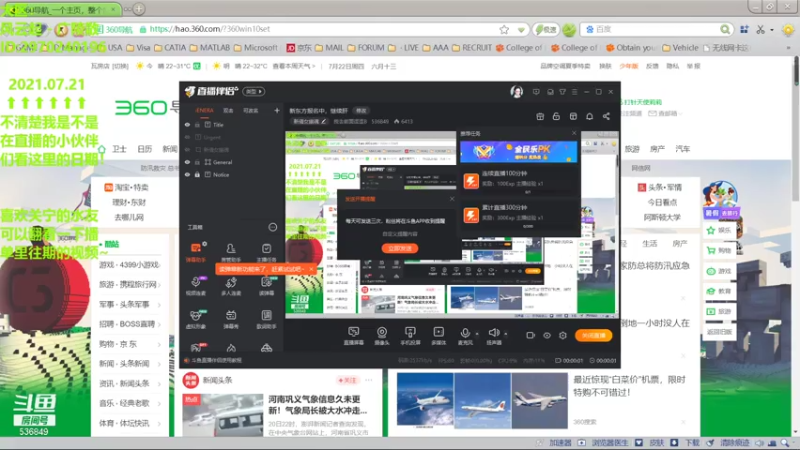Open the 虚拟形象 tool icon
The height and width of the screenshot is (450, 800).
pos(195,319)
